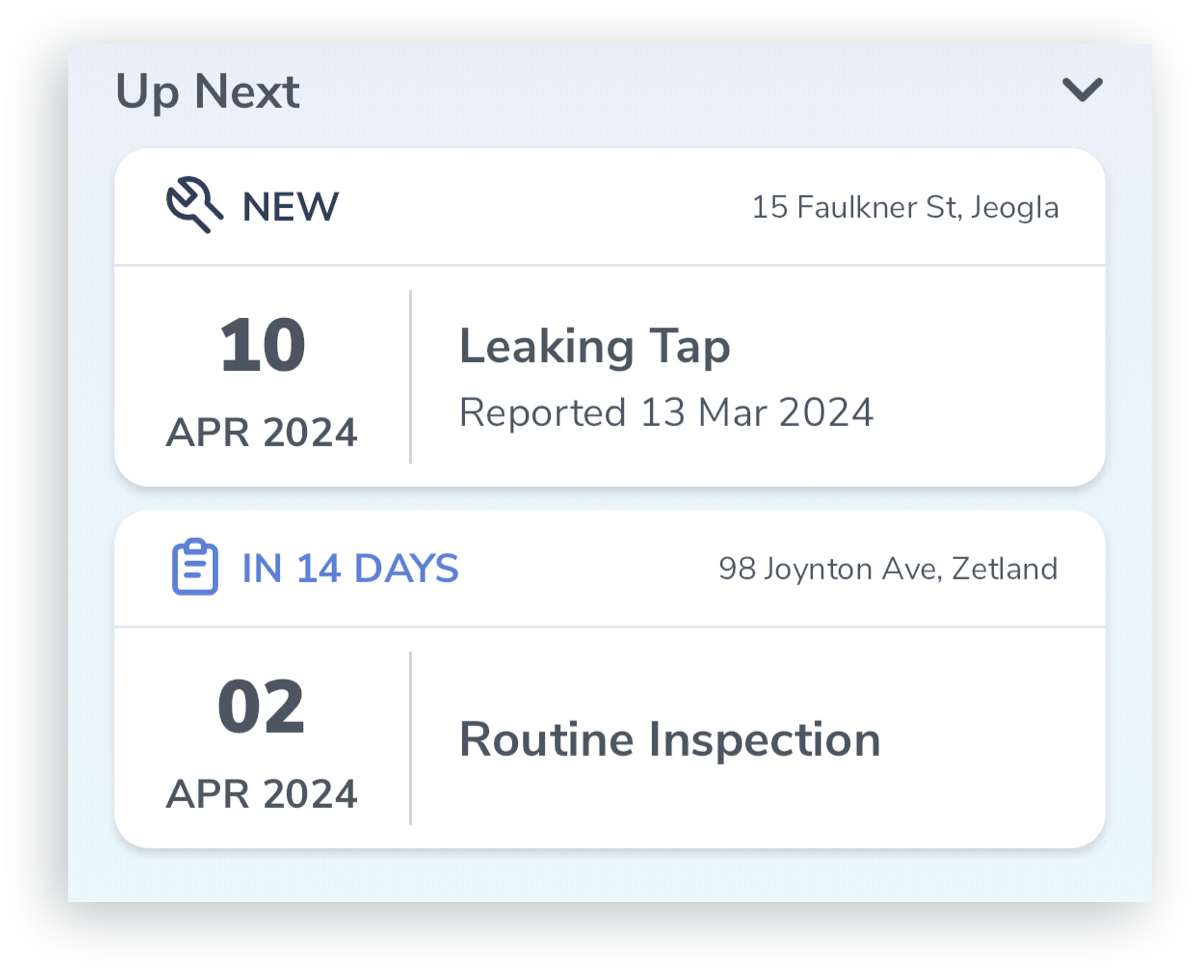
Task: Click the clipboard inspection icon
Action: click(x=195, y=567)
